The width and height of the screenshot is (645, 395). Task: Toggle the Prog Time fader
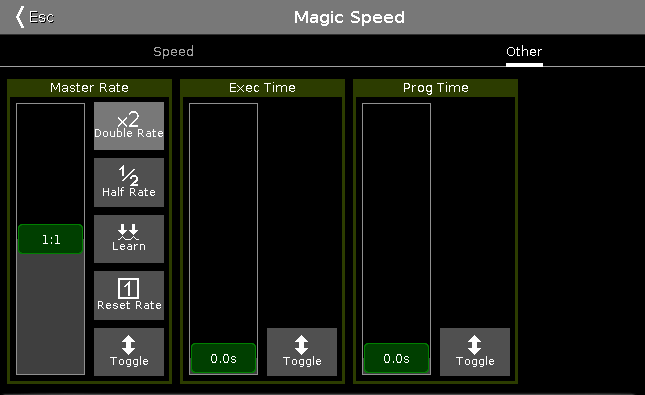(x=475, y=352)
